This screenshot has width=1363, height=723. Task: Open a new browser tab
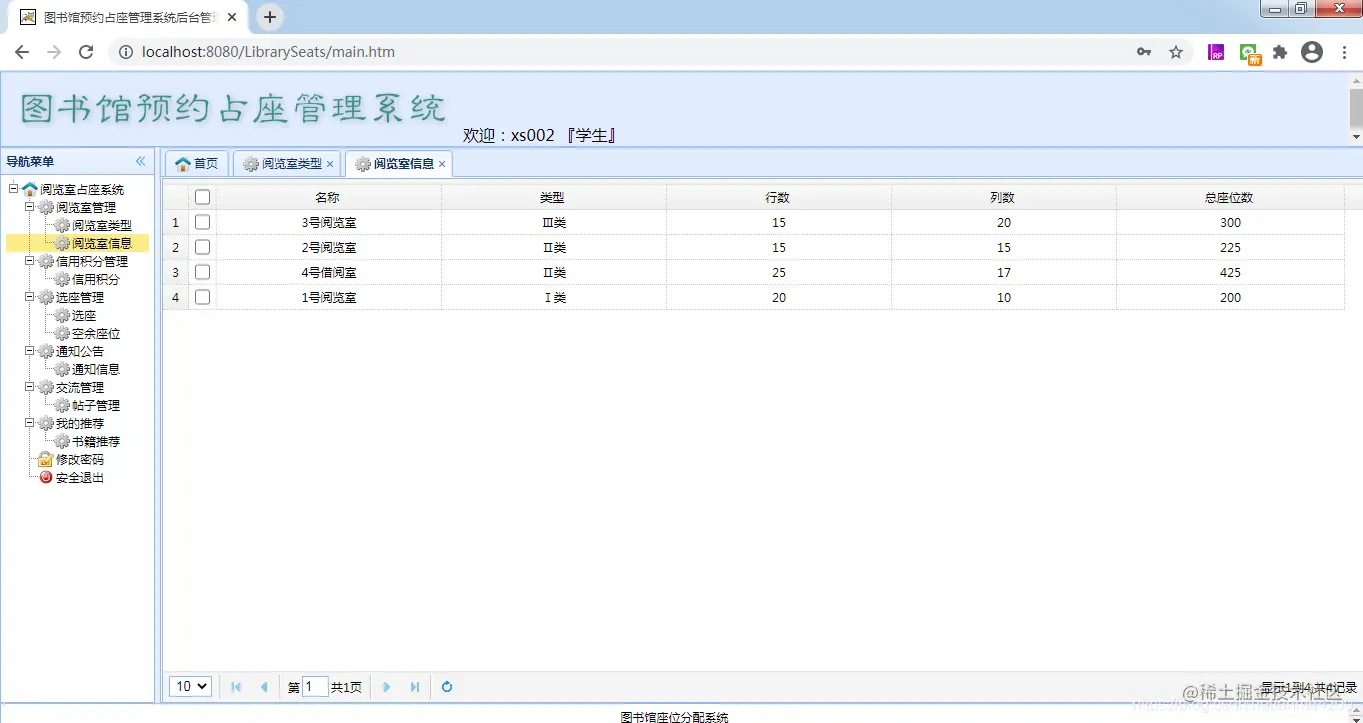[270, 17]
